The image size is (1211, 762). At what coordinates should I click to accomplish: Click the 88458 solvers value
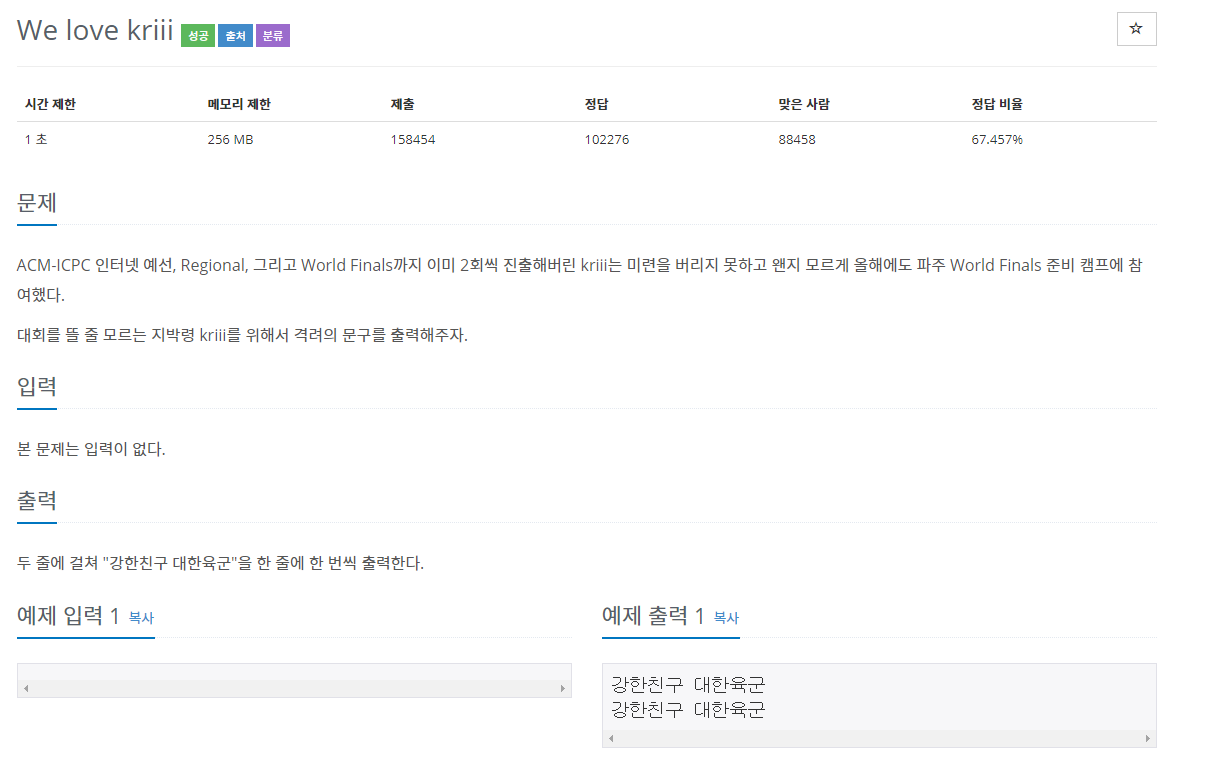click(x=797, y=140)
